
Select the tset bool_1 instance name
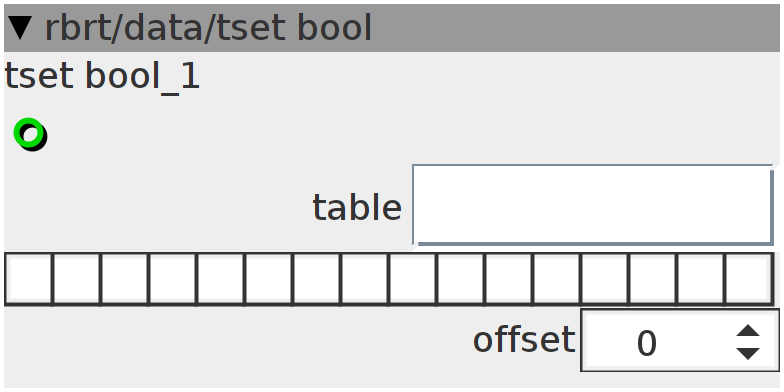point(102,78)
